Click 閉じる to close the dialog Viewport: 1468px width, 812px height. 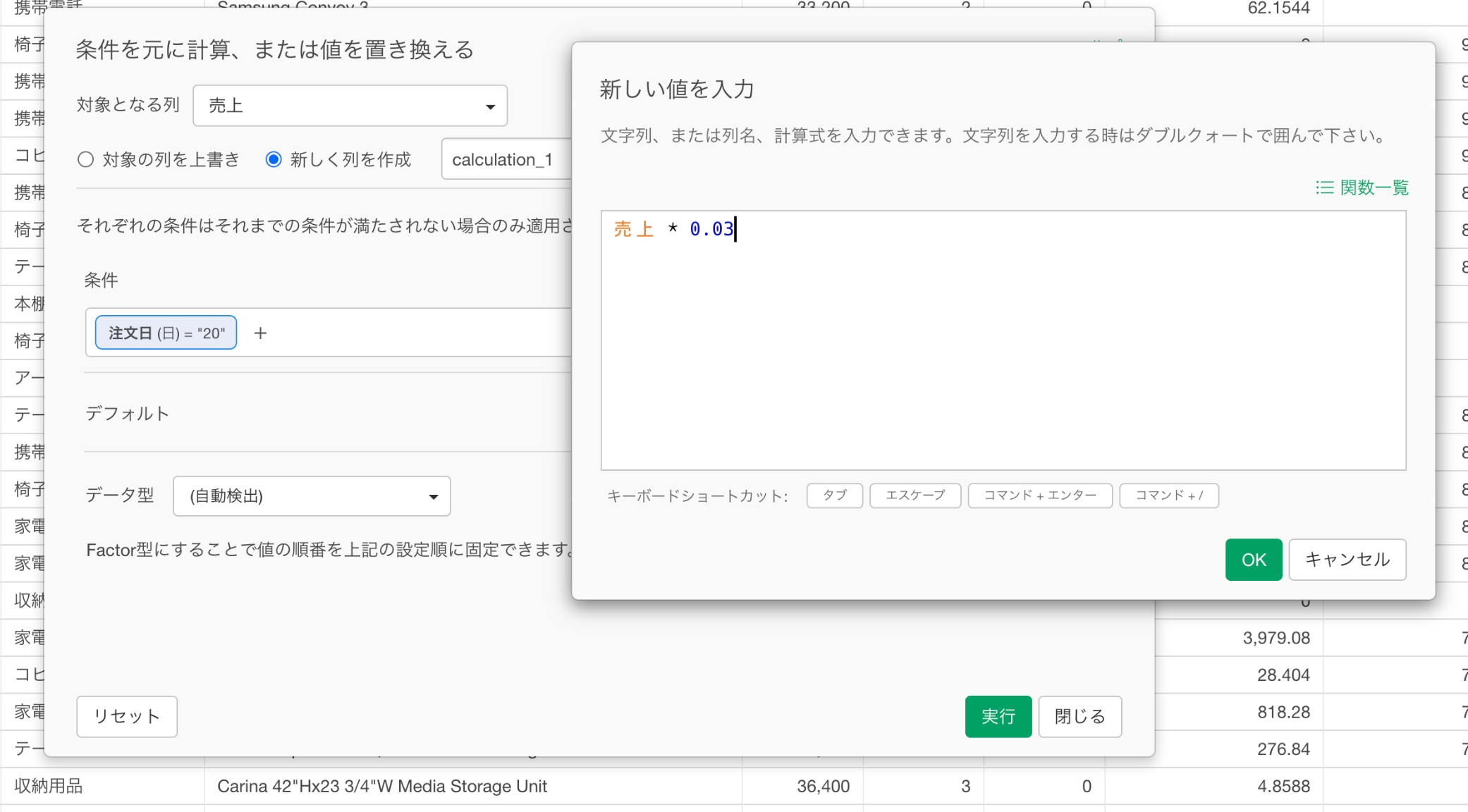click(1079, 716)
